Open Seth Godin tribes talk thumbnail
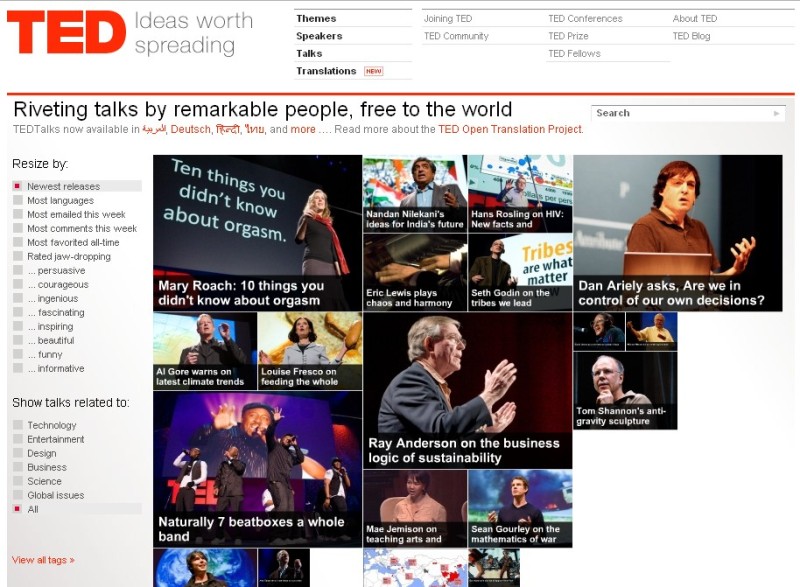800x587 pixels. coord(520,272)
